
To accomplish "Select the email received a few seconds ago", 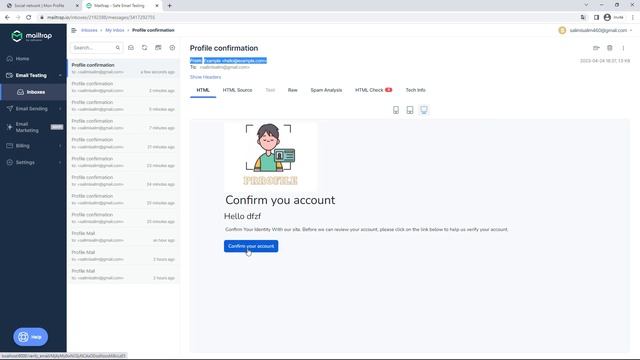I will pyautogui.click(x=123, y=68).
